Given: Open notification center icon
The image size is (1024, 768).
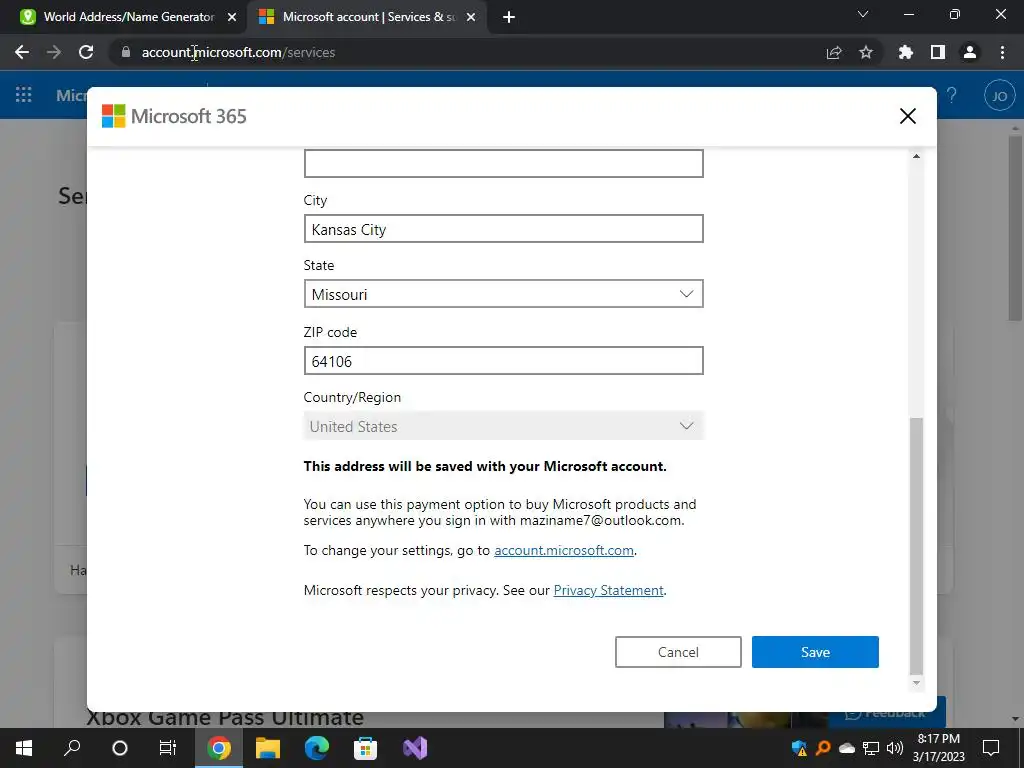Looking at the screenshot, I should 991,748.
